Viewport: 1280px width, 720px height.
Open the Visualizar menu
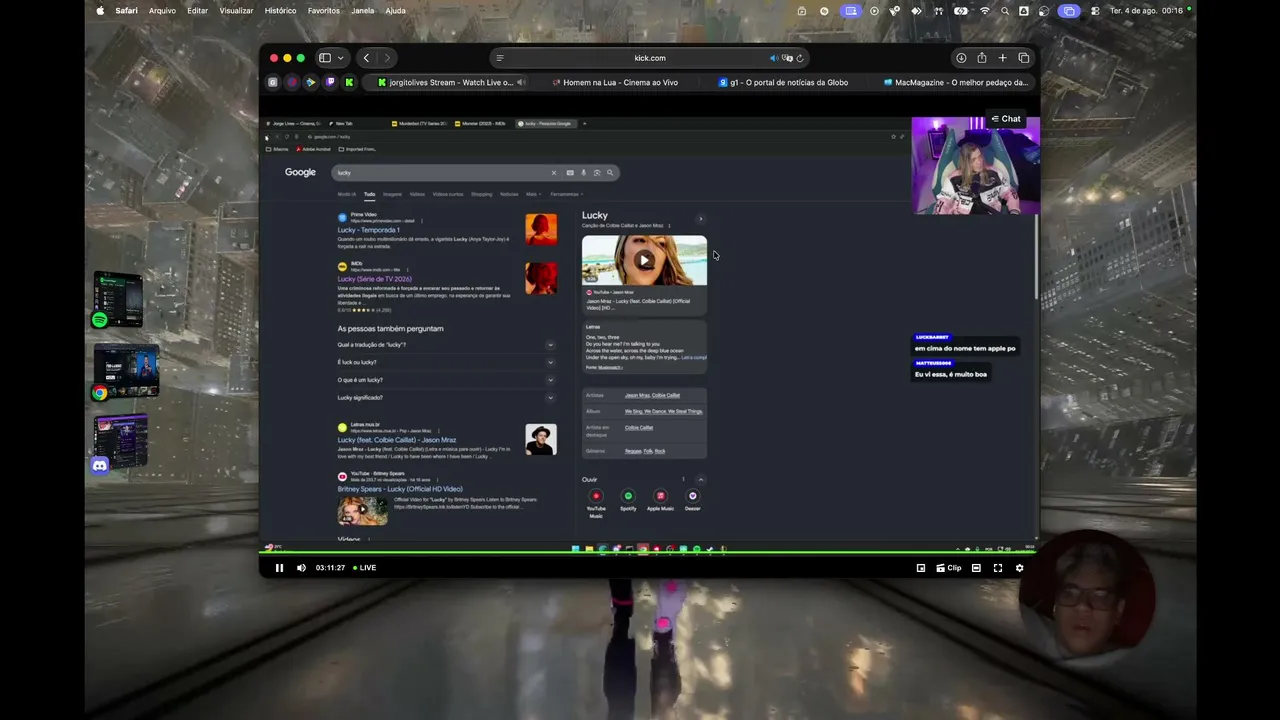[x=236, y=11]
